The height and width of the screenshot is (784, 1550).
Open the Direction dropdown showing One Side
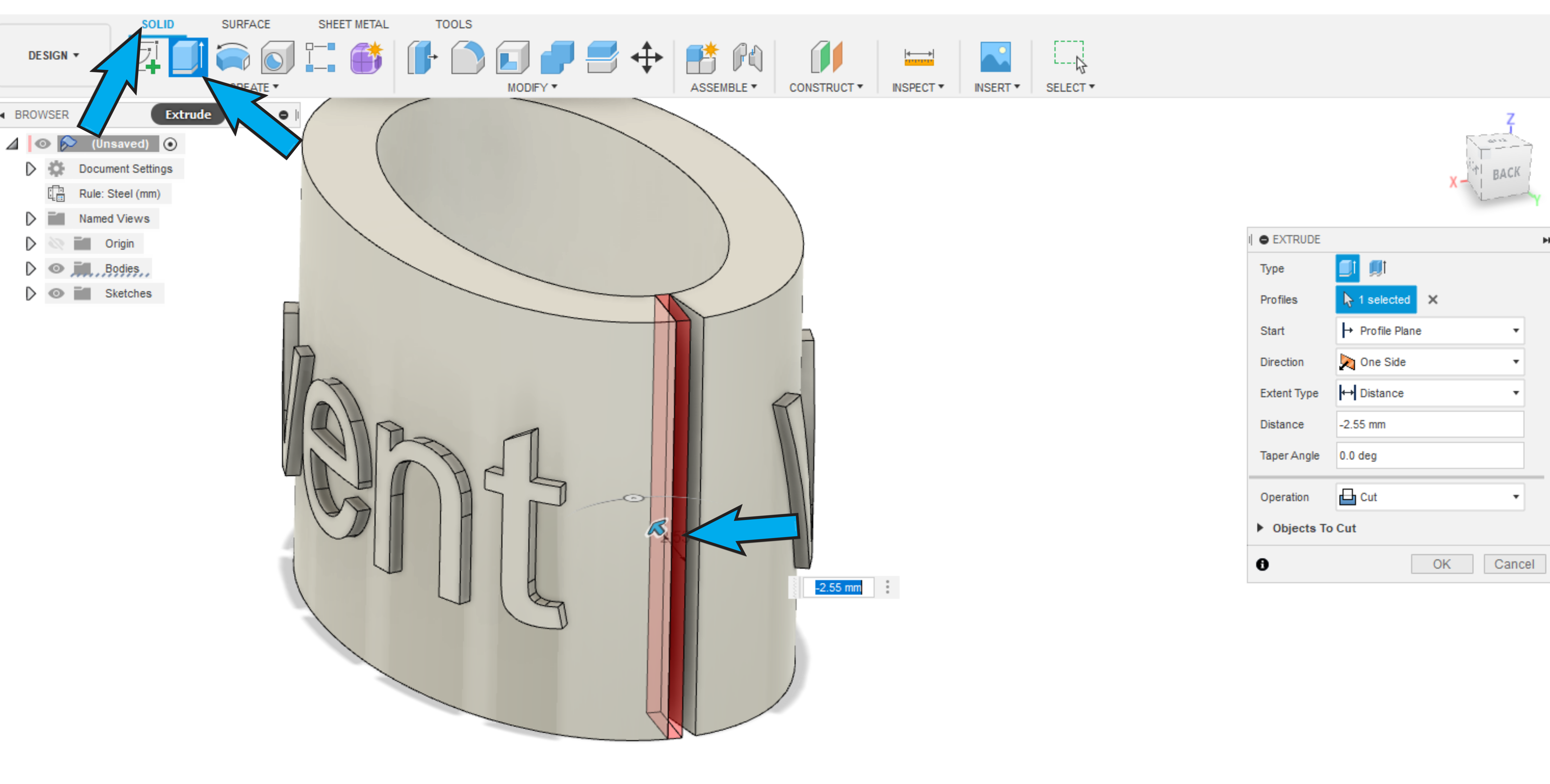[x=1429, y=362]
